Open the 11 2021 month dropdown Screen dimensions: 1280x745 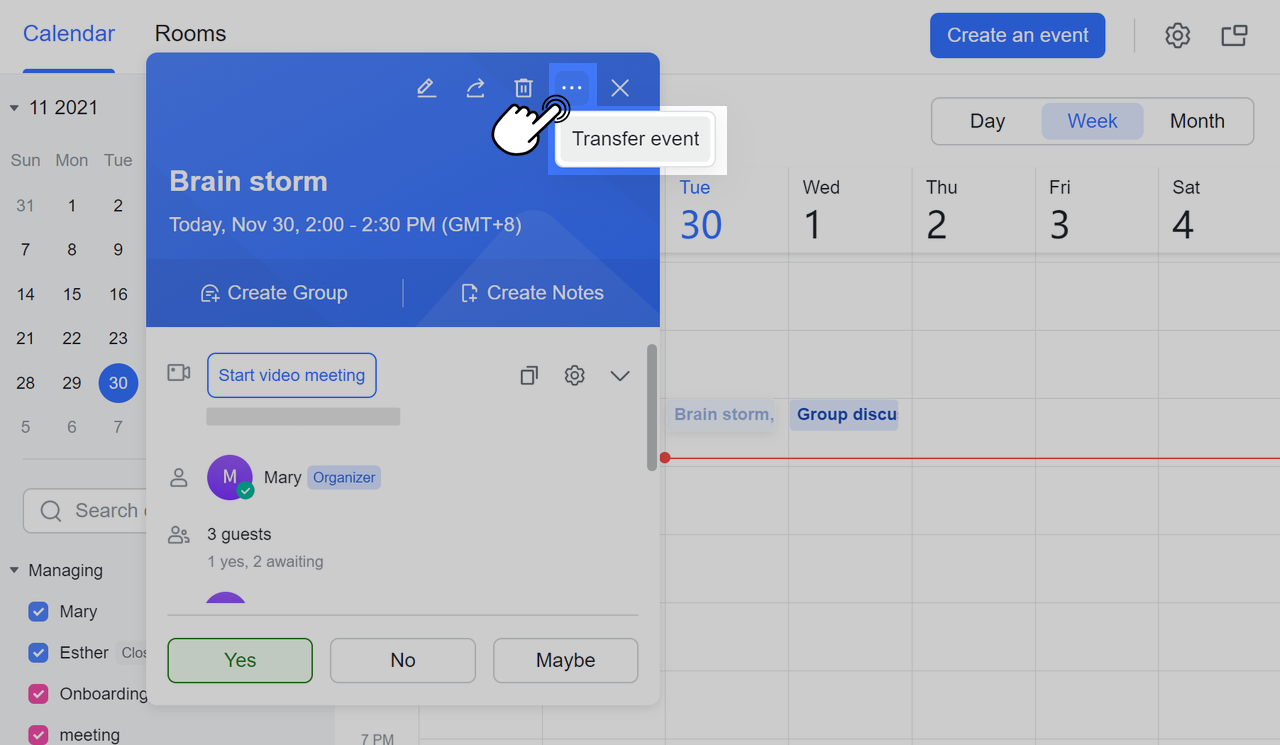pos(15,108)
